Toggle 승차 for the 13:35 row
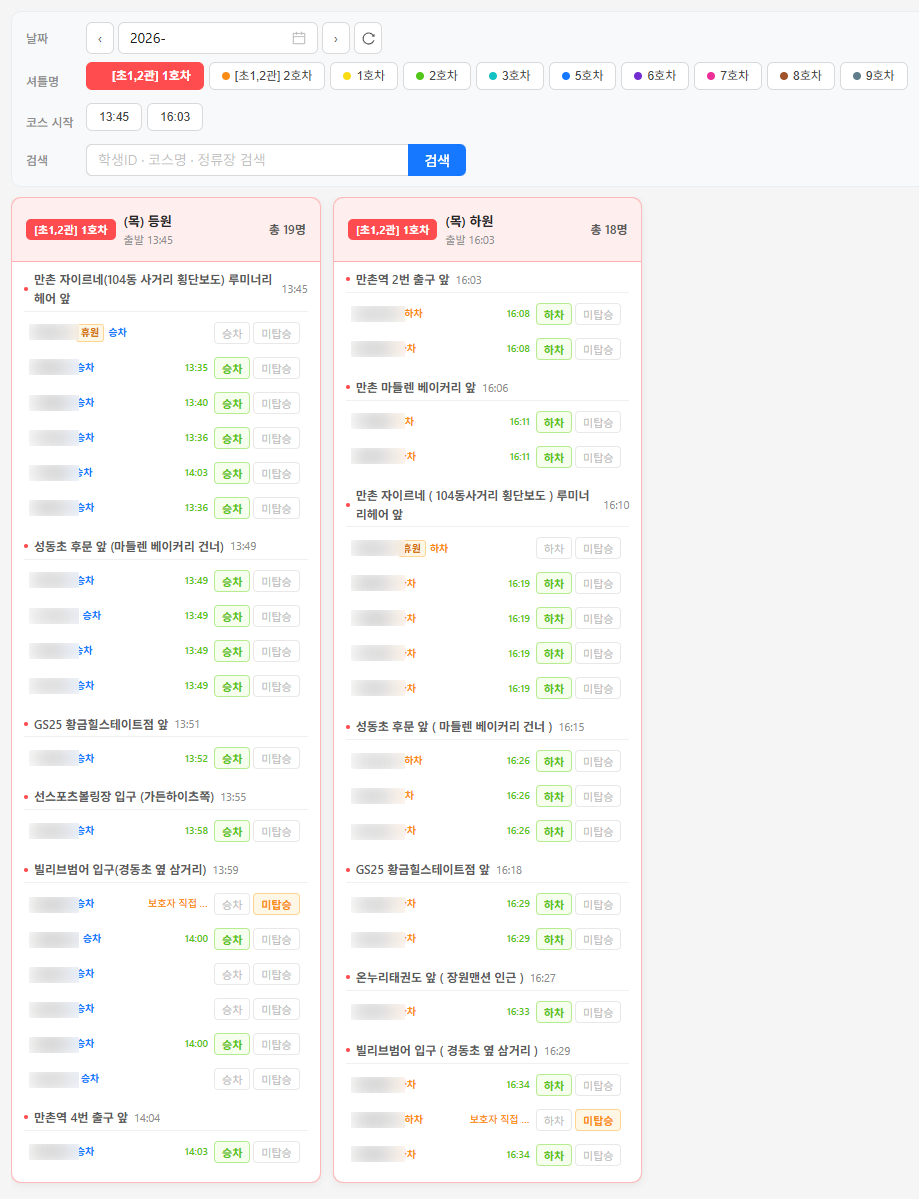919x1199 pixels. [x=232, y=369]
